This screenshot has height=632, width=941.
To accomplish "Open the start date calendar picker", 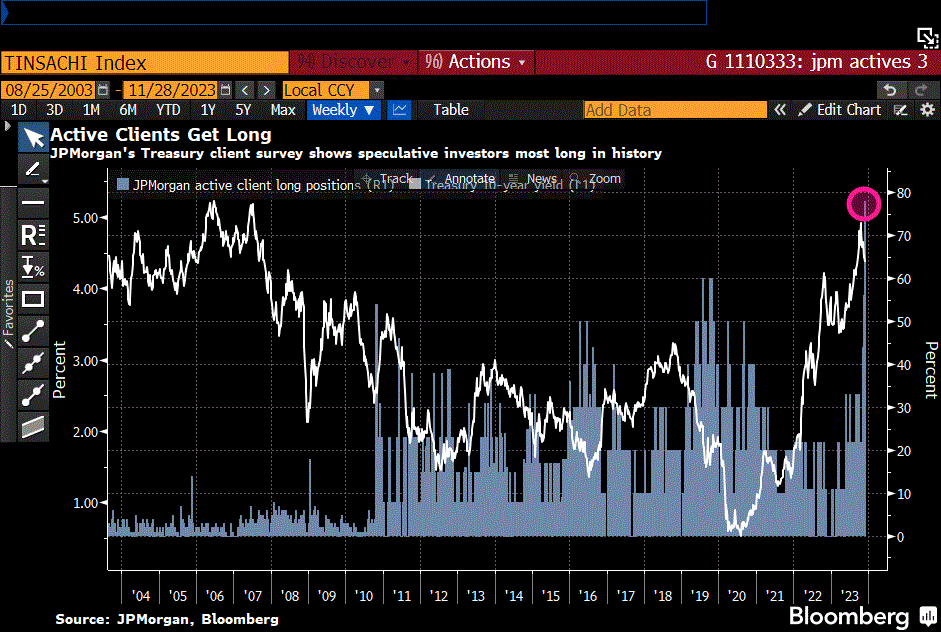I will tap(103, 90).
